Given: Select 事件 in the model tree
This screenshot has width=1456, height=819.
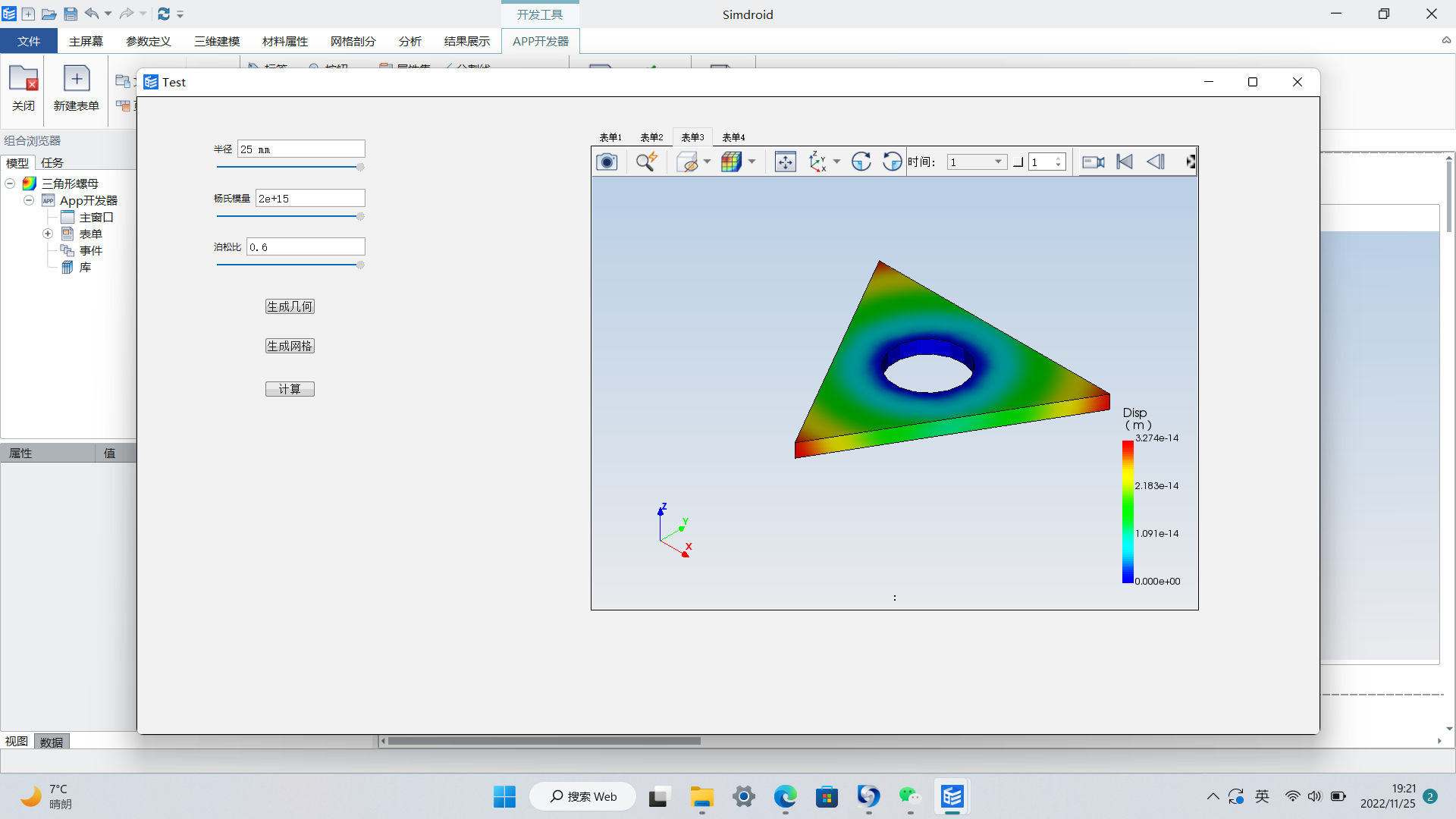Looking at the screenshot, I should [x=90, y=250].
